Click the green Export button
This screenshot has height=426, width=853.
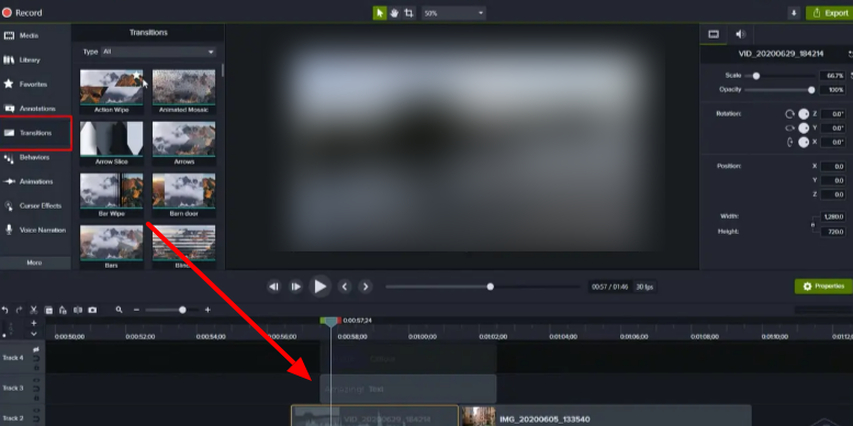tap(830, 13)
